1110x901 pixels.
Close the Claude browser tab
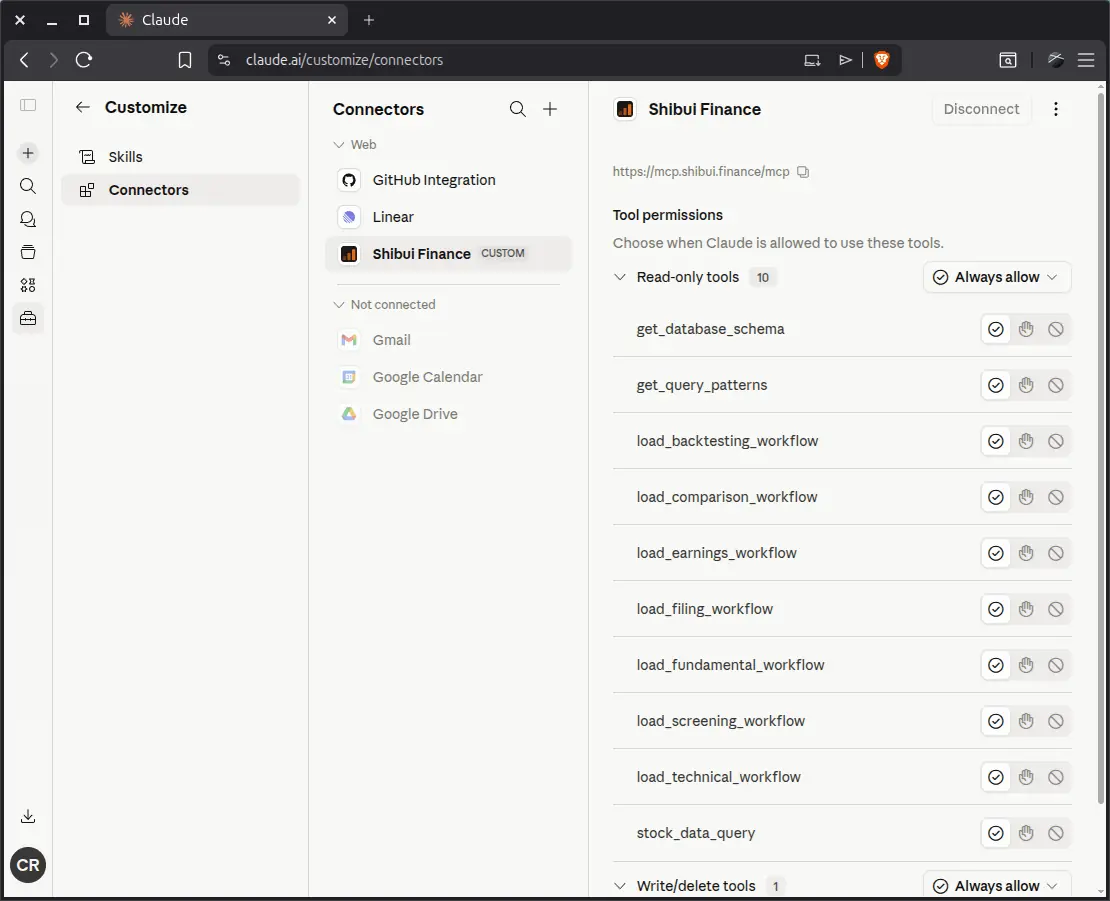click(332, 20)
